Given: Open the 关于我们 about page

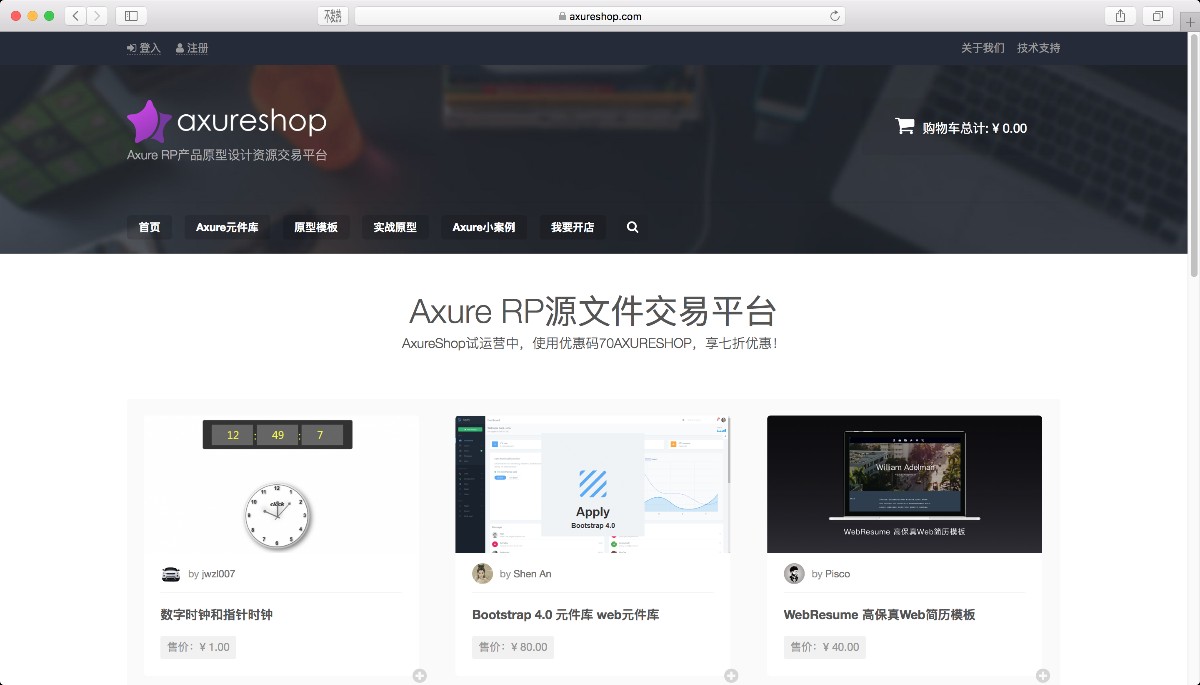Looking at the screenshot, I should [x=983, y=48].
